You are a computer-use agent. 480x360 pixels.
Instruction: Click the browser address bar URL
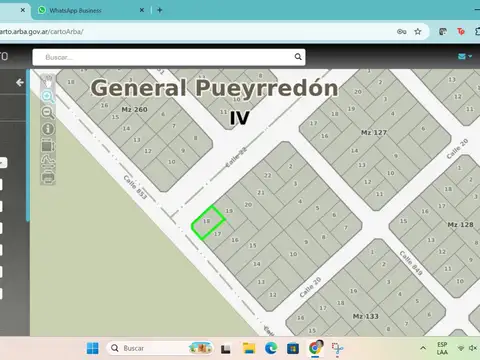pyautogui.click(x=42, y=32)
